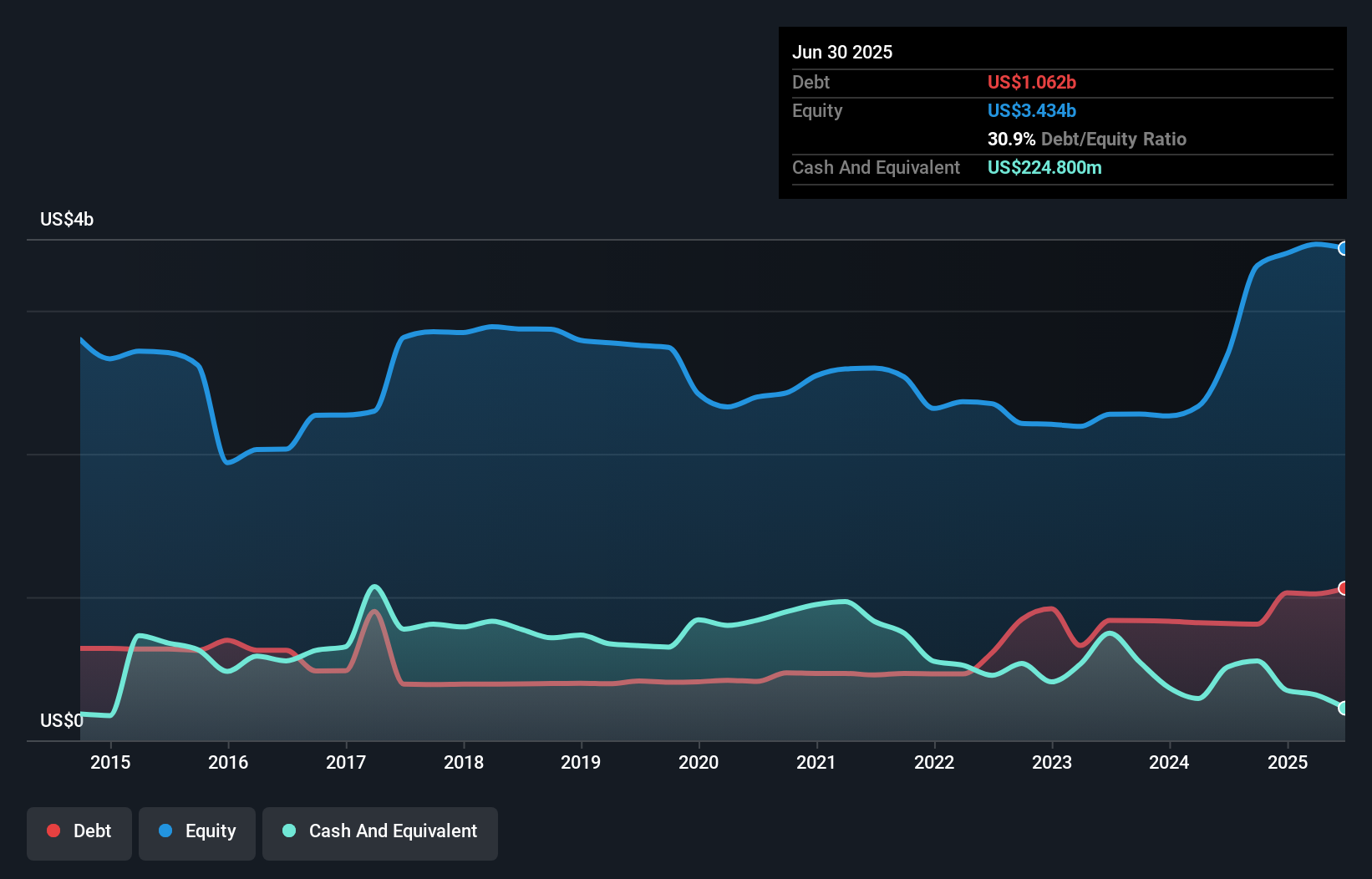This screenshot has height=879, width=1372.
Task: Click the US$4b y-axis label
Action: pyautogui.click(x=67, y=219)
